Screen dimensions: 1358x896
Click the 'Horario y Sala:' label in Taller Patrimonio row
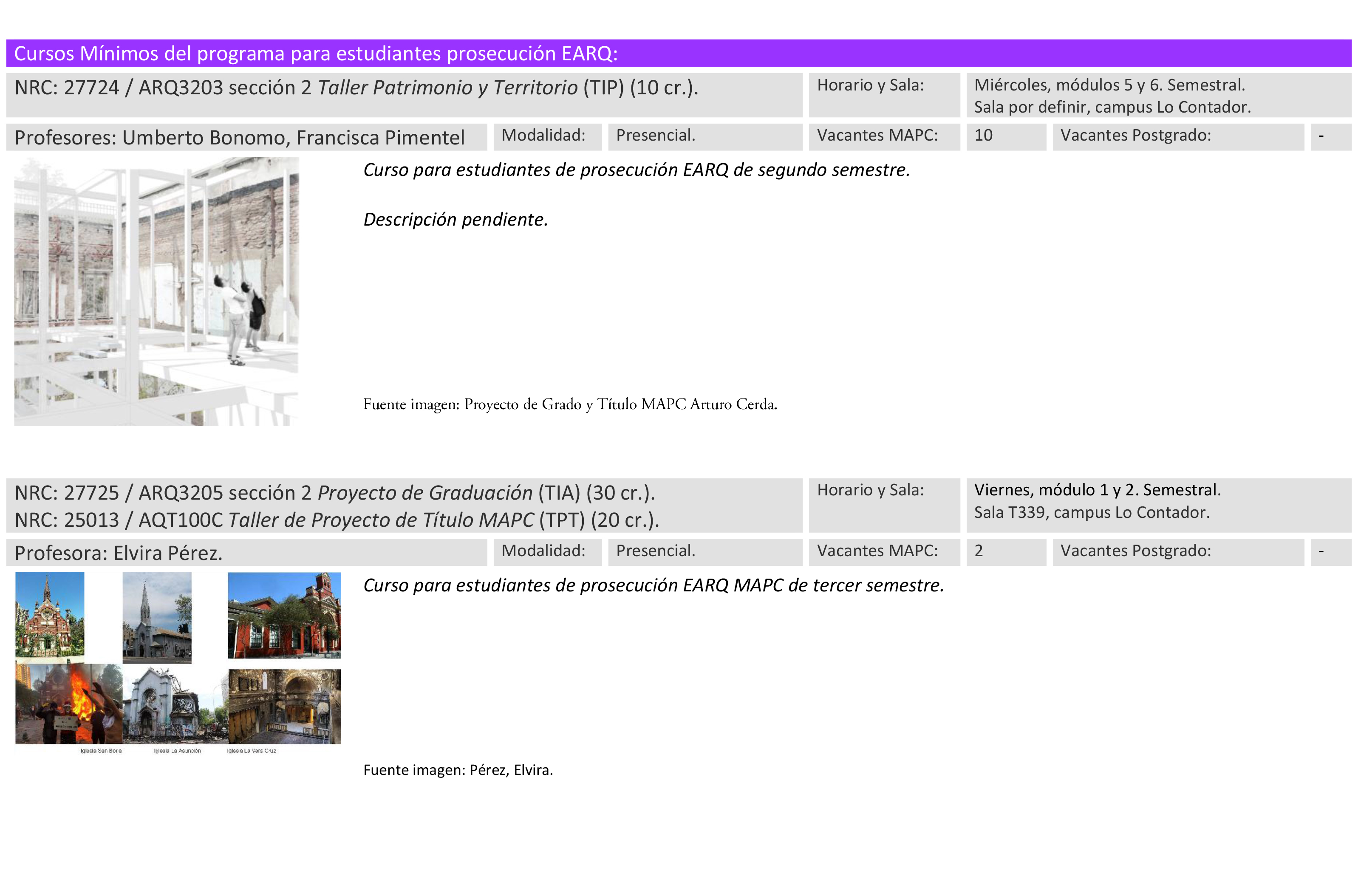click(870, 85)
